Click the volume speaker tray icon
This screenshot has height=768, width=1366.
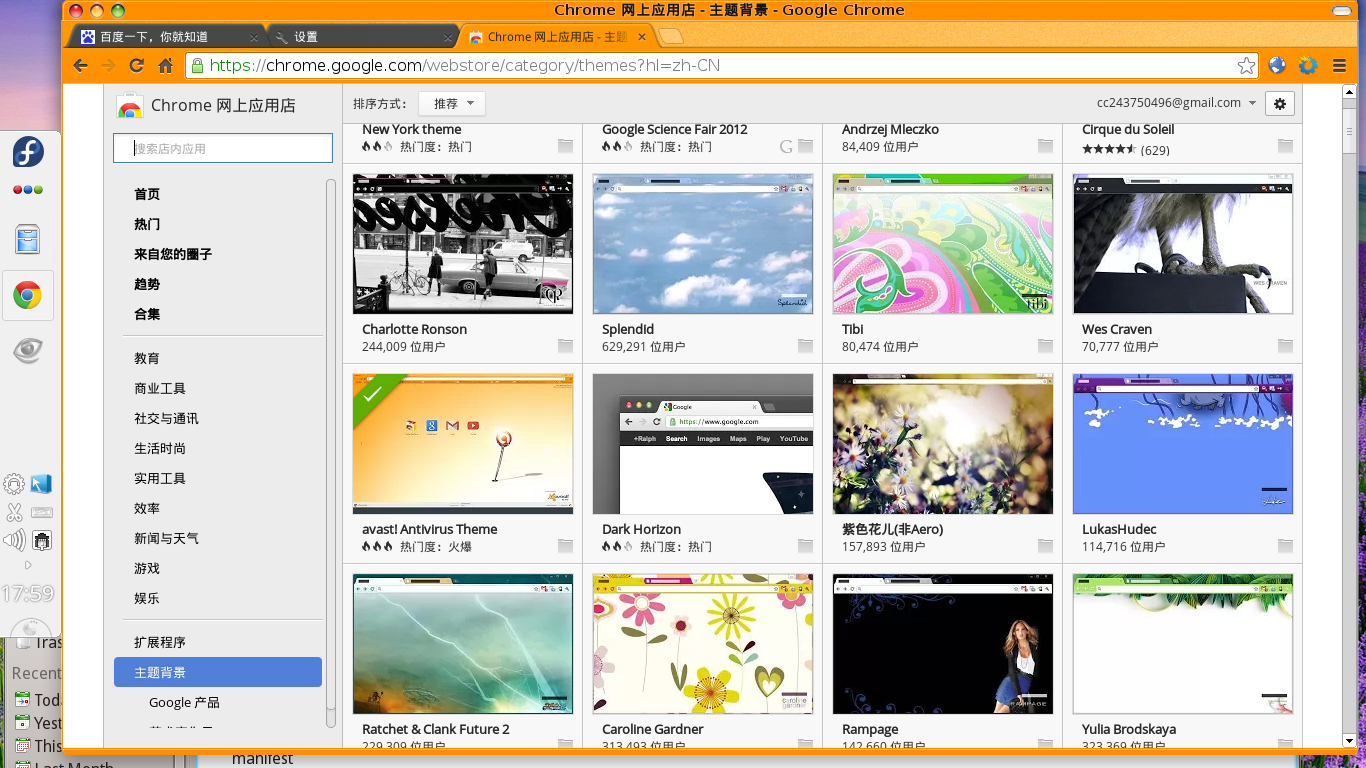click(14, 541)
